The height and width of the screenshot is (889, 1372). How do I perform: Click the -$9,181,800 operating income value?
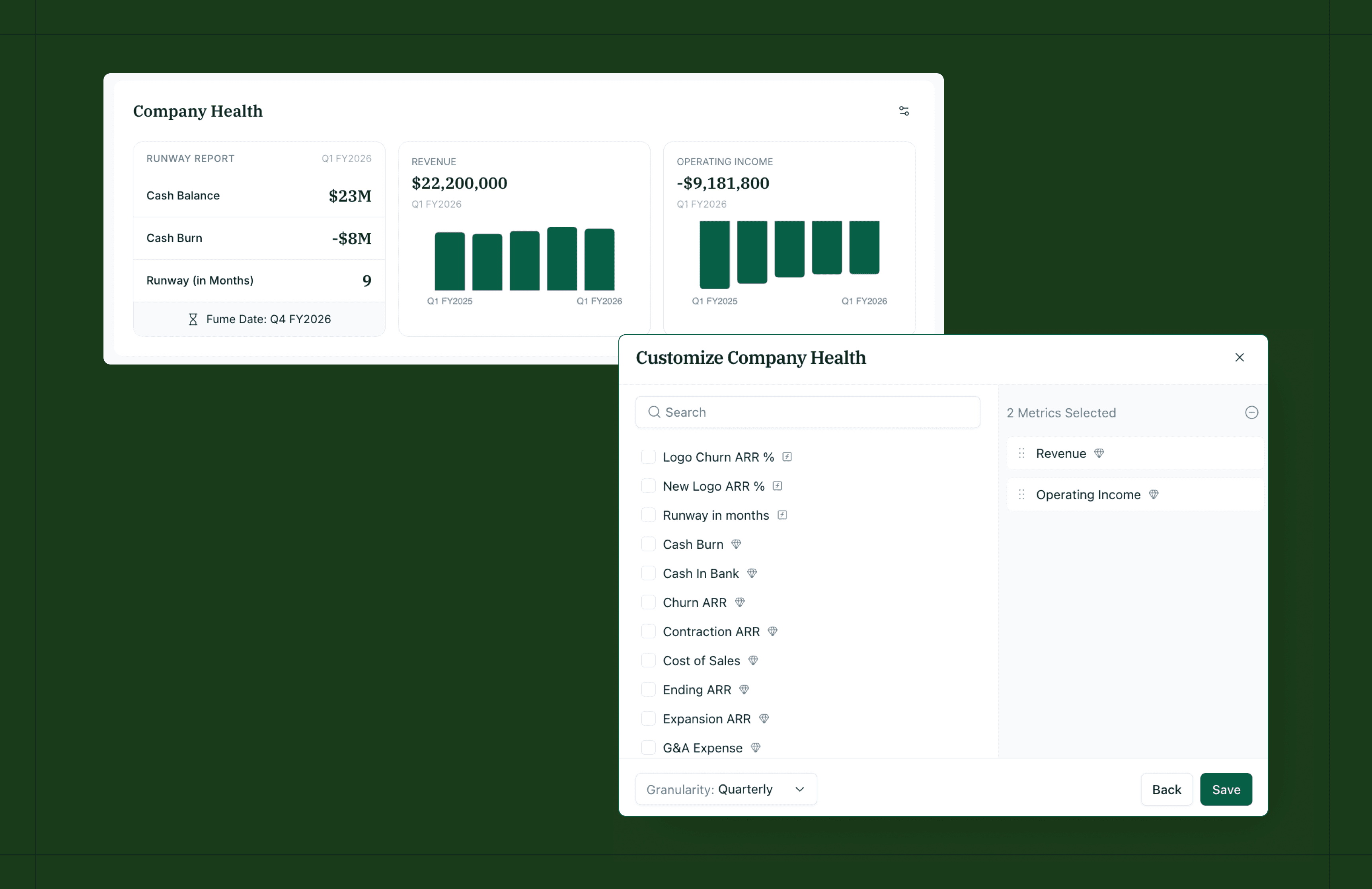(722, 183)
